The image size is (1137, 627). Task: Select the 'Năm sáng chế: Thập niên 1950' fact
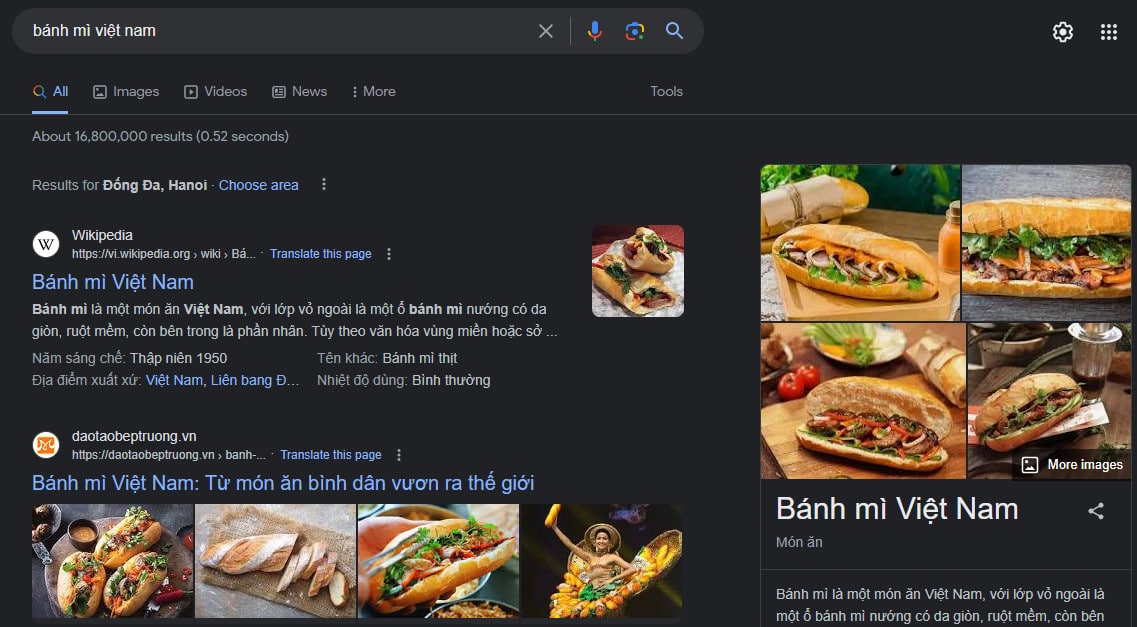130,358
